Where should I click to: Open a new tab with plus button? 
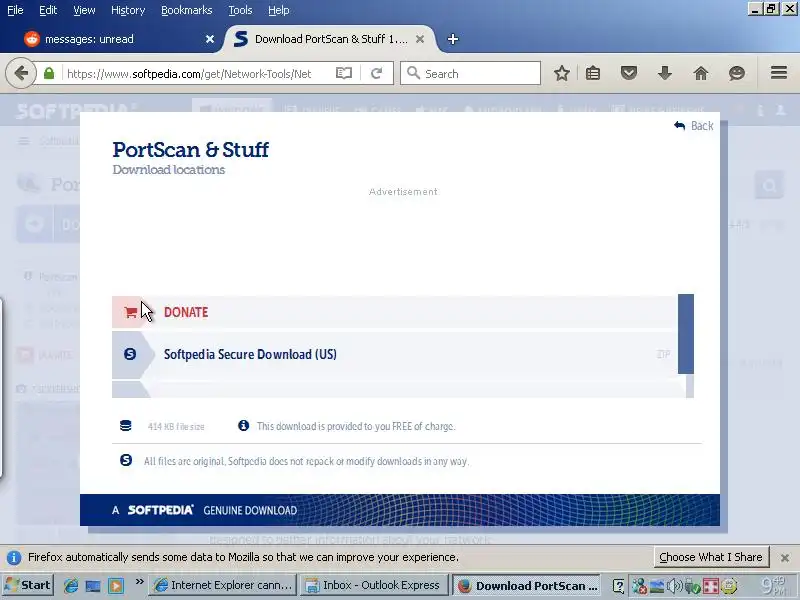coord(453,39)
